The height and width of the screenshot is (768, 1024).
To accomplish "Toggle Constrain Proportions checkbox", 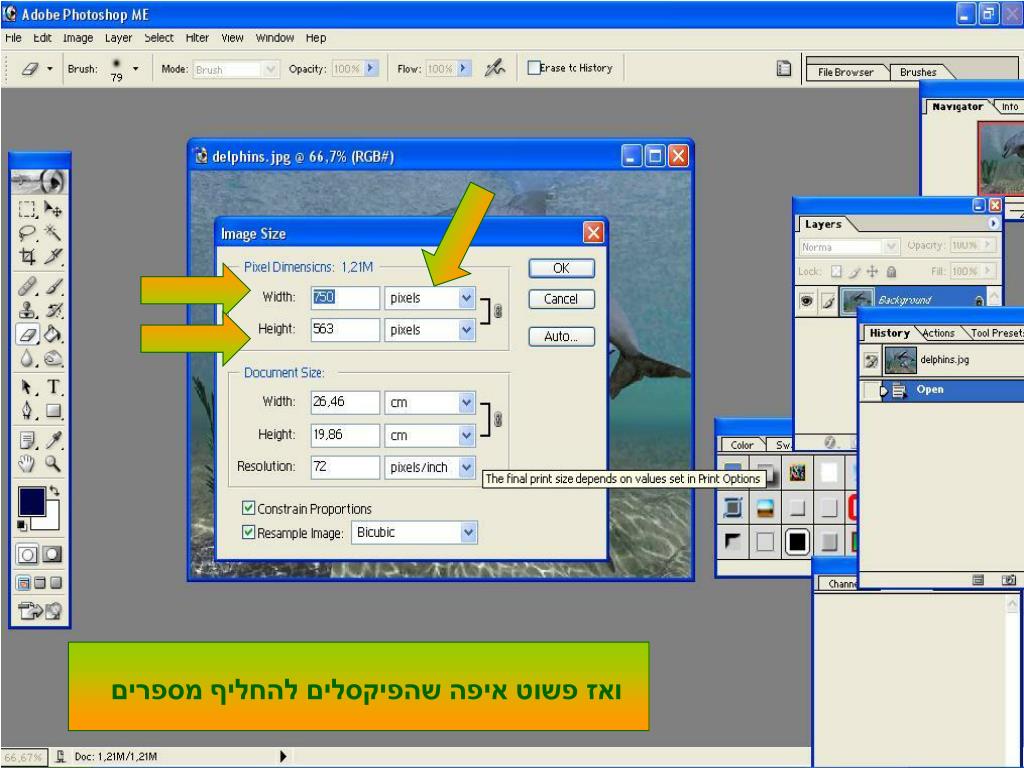I will [248, 508].
